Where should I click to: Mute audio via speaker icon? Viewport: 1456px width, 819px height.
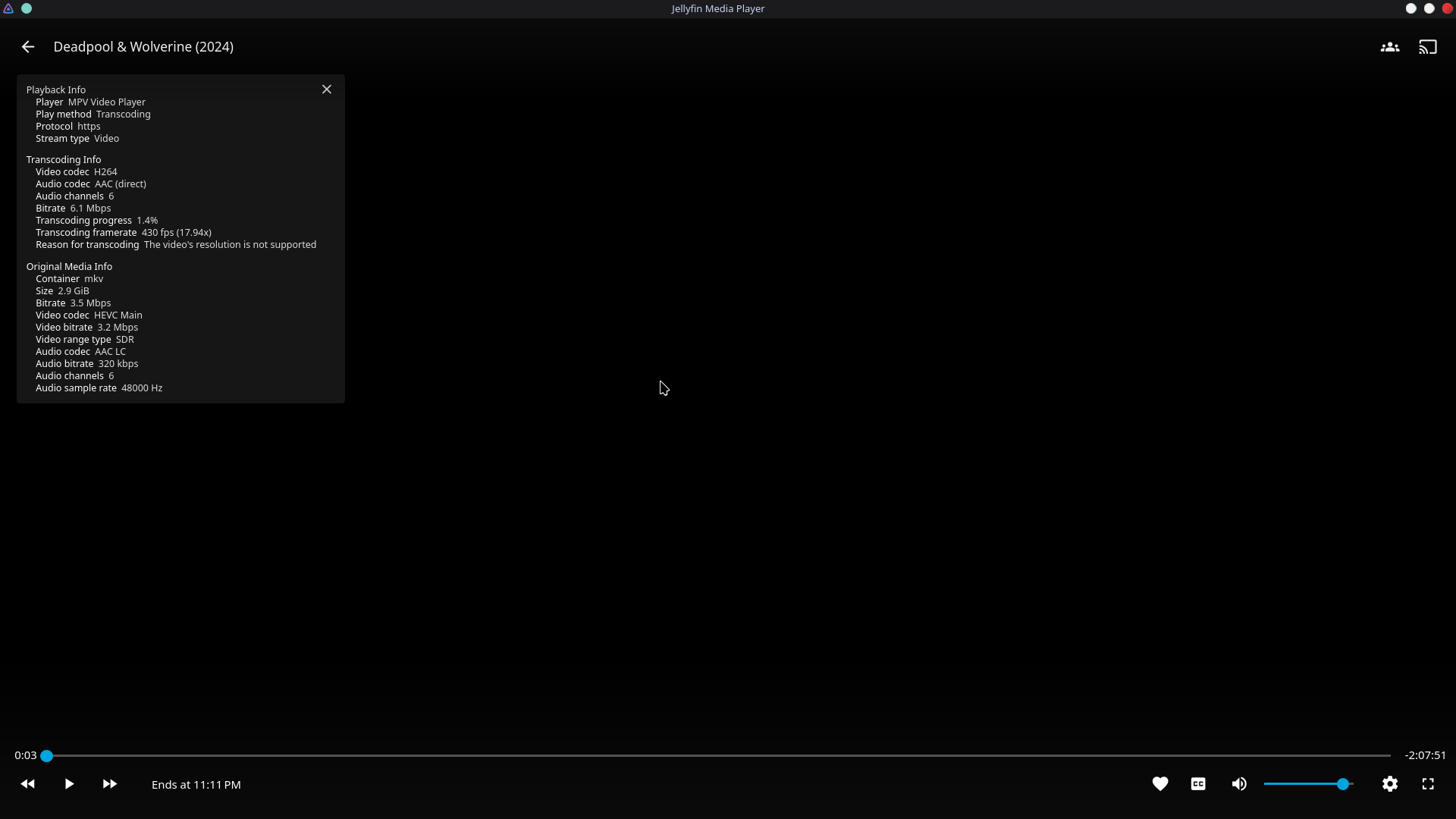(1238, 784)
